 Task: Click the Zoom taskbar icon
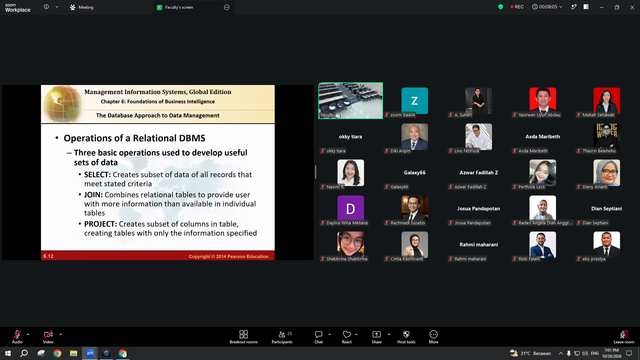[90, 353]
